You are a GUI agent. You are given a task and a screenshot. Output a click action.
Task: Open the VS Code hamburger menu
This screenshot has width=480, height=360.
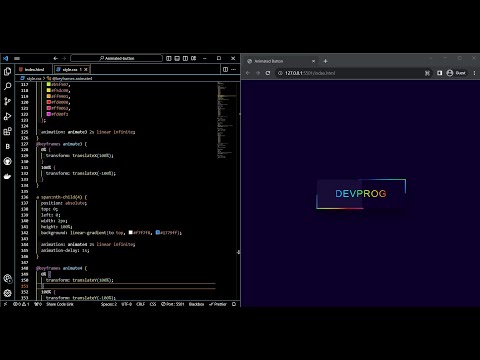coord(17,58)
